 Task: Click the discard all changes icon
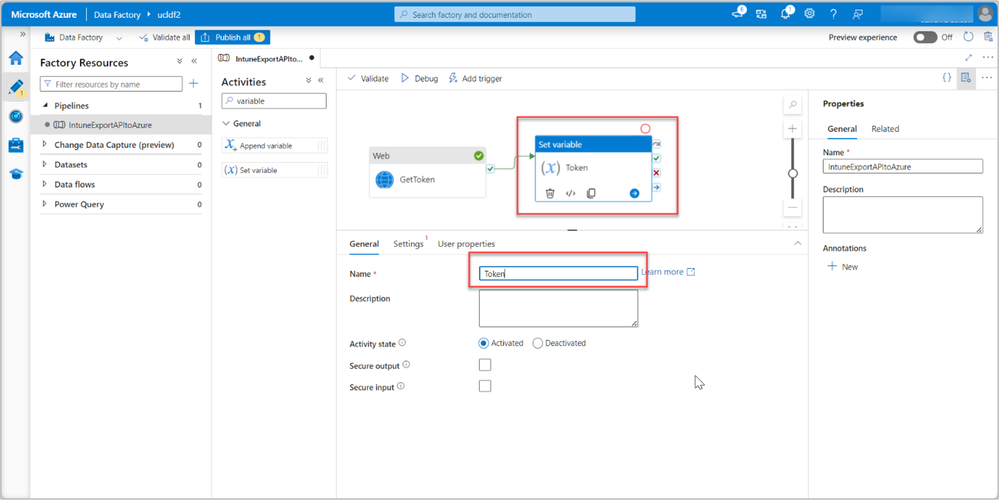988,37
